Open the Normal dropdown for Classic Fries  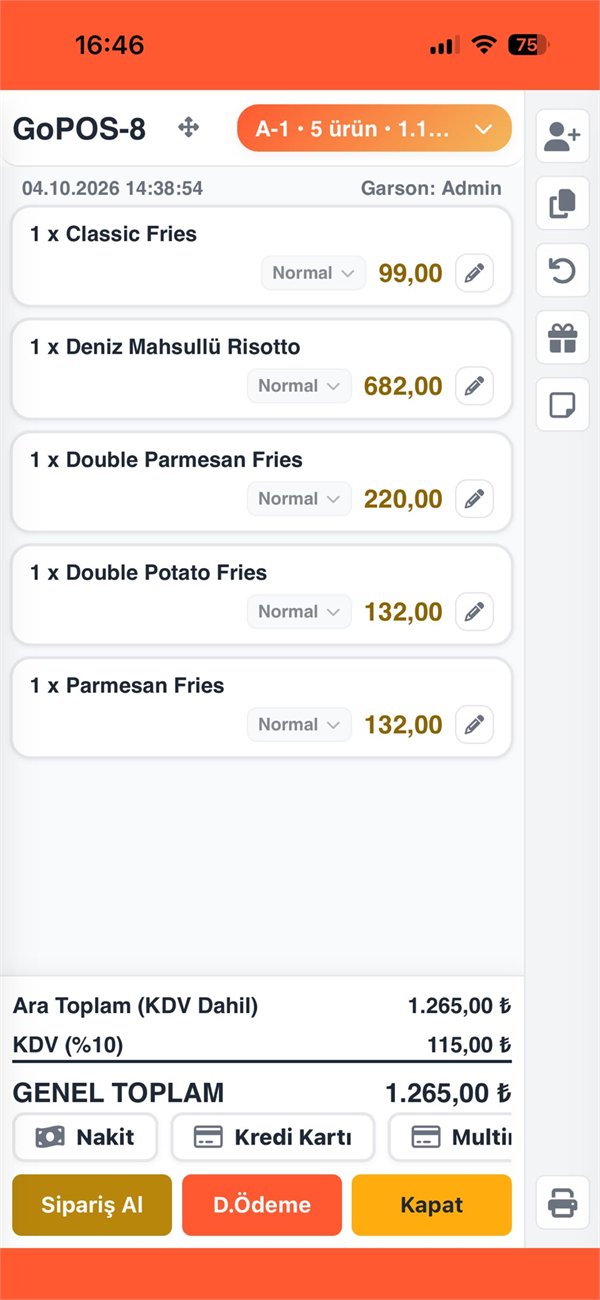click(x=313, y=273)
